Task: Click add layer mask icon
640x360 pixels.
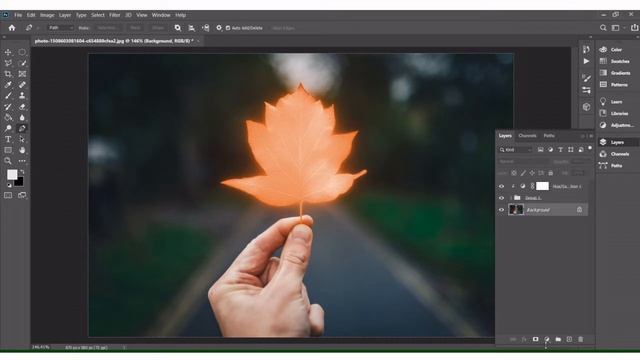Action: (x=536, y=339)
